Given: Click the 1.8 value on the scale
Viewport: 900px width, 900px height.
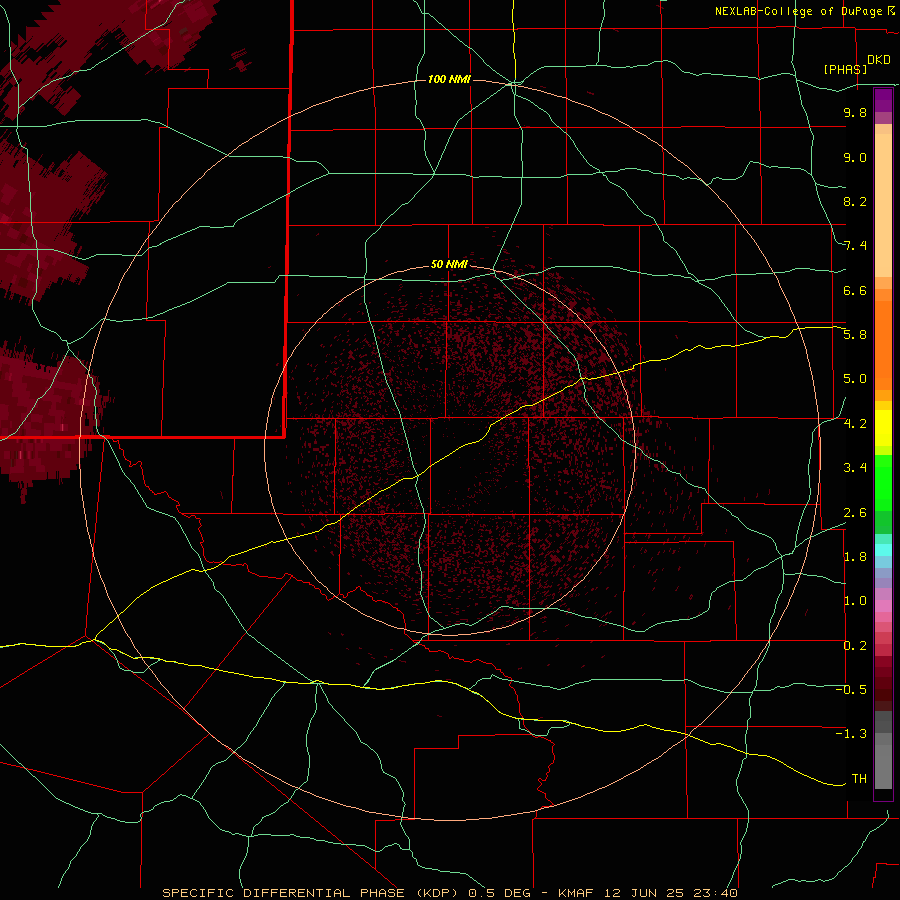Looking at the screenshot, I should click(855, 557).
